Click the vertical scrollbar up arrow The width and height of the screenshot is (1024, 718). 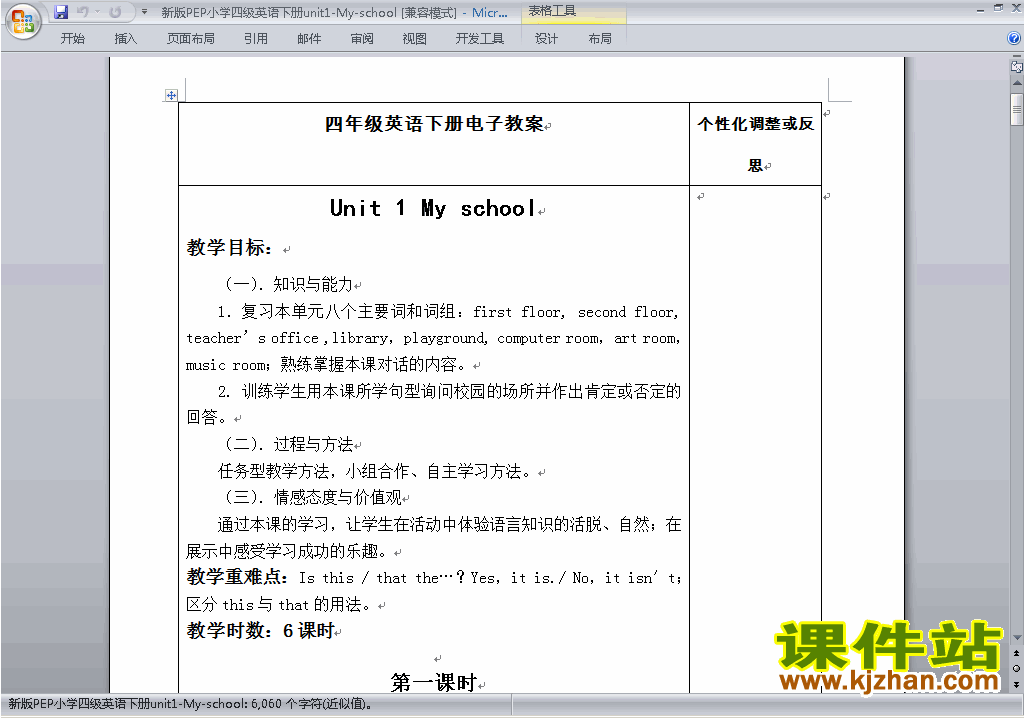(1017, 83)
